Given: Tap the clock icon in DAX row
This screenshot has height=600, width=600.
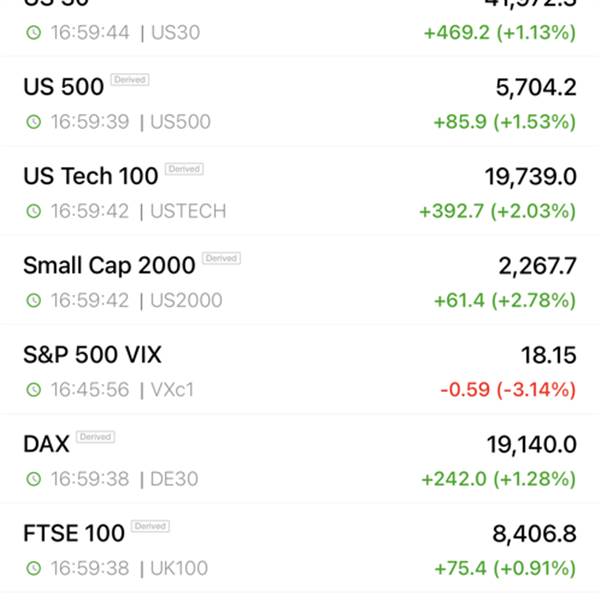Looking at the screenshot, I should [34, 479].
